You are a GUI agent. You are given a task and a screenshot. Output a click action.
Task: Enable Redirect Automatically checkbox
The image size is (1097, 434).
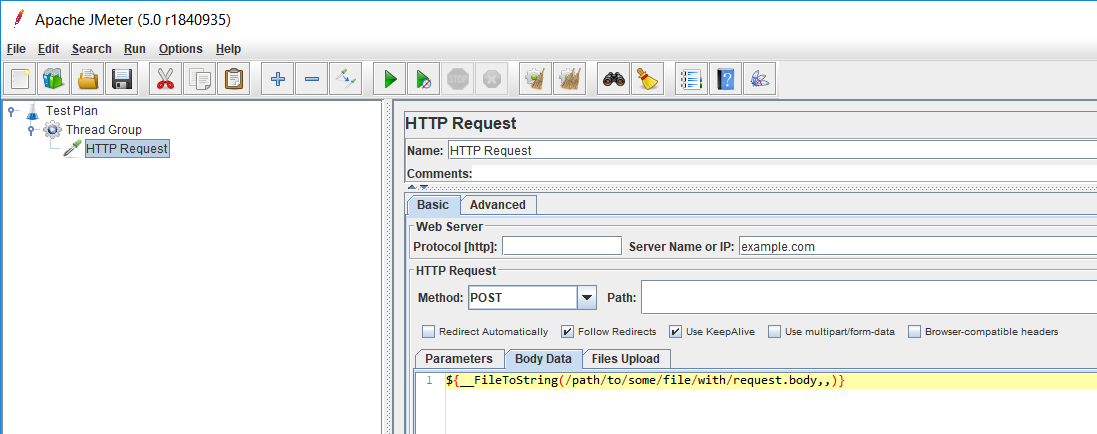(427, 331)
